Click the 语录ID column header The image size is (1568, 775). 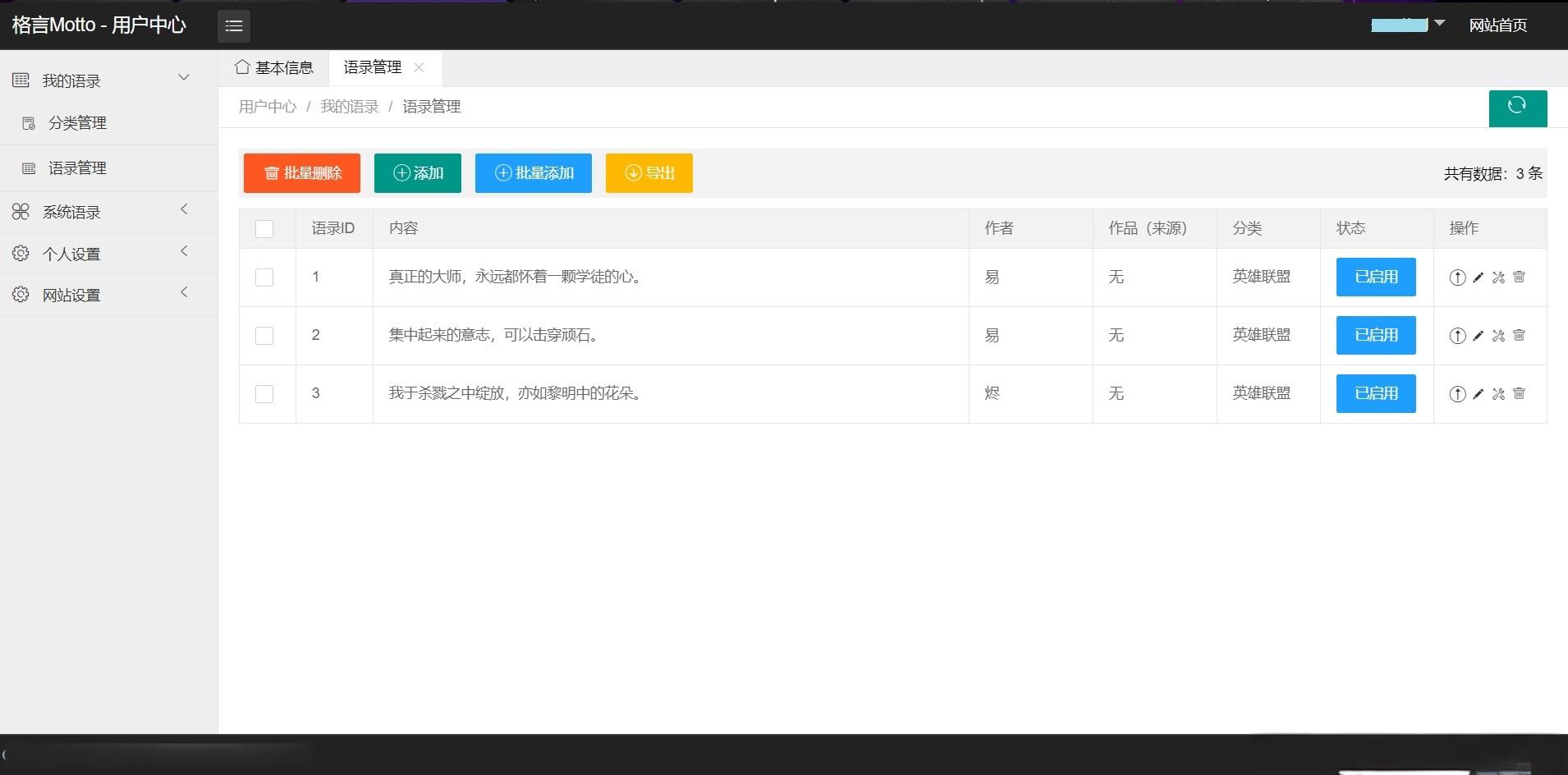click(333, 229)
